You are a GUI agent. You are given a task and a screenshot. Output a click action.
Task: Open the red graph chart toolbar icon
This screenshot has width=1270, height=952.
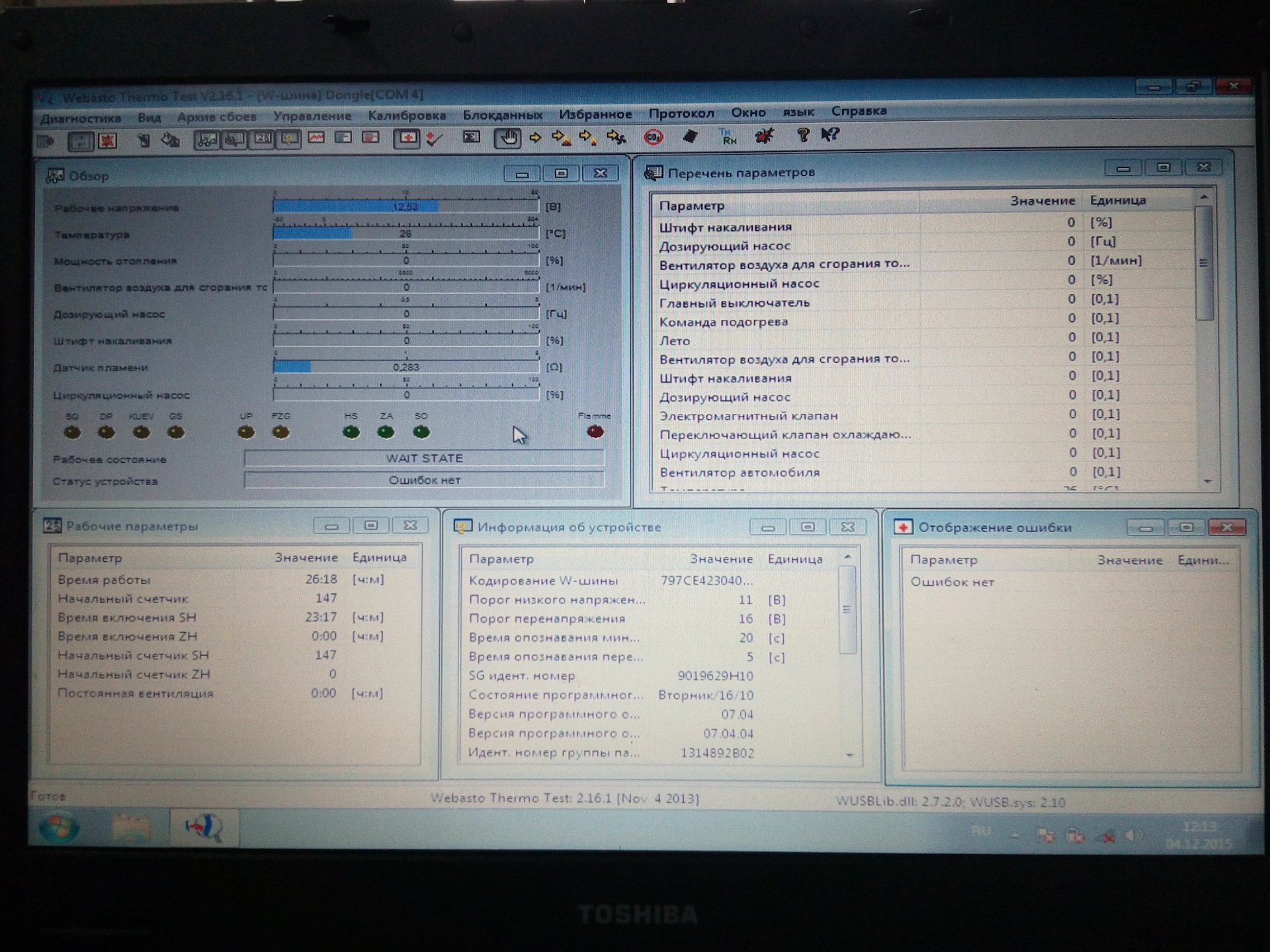pos(316,138)
